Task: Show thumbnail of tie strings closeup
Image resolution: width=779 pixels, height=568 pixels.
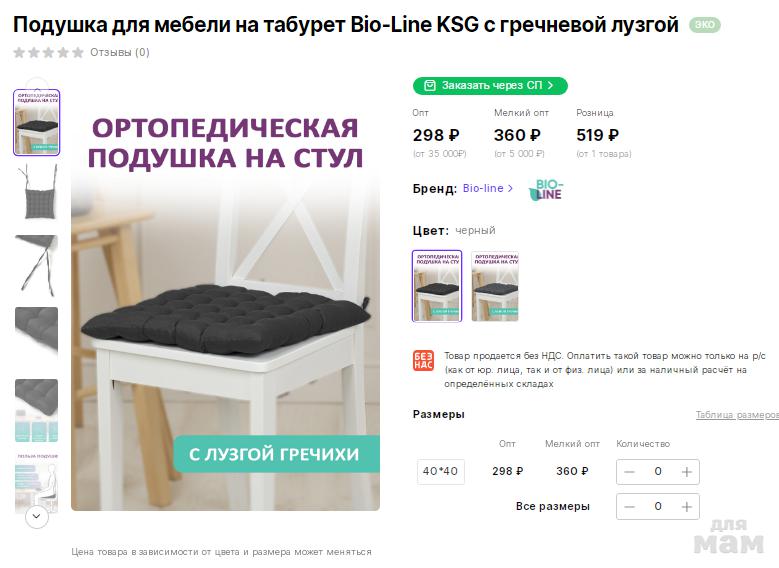Action: [37, 265]
